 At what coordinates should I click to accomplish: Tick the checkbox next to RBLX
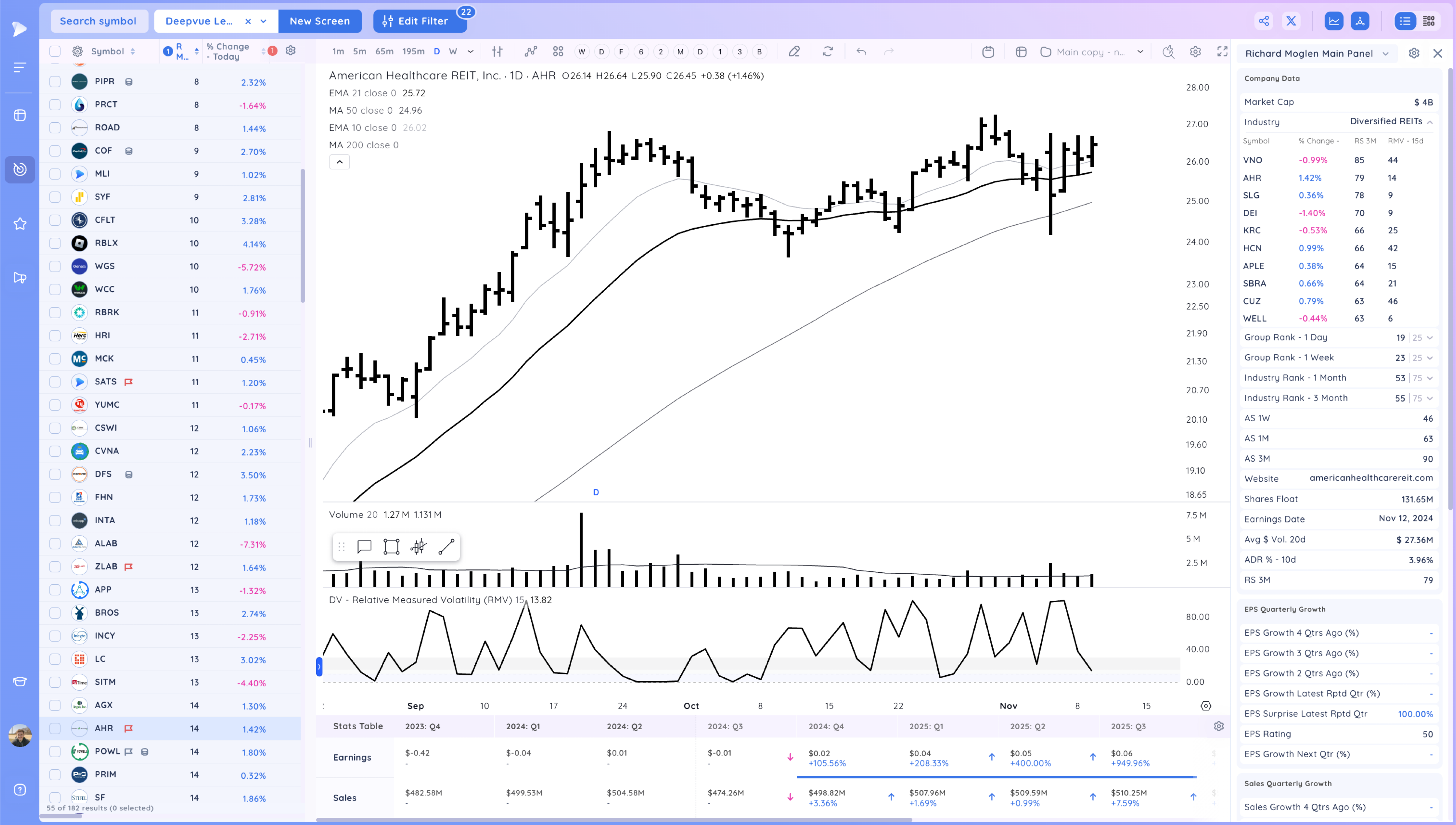[55, 244]
